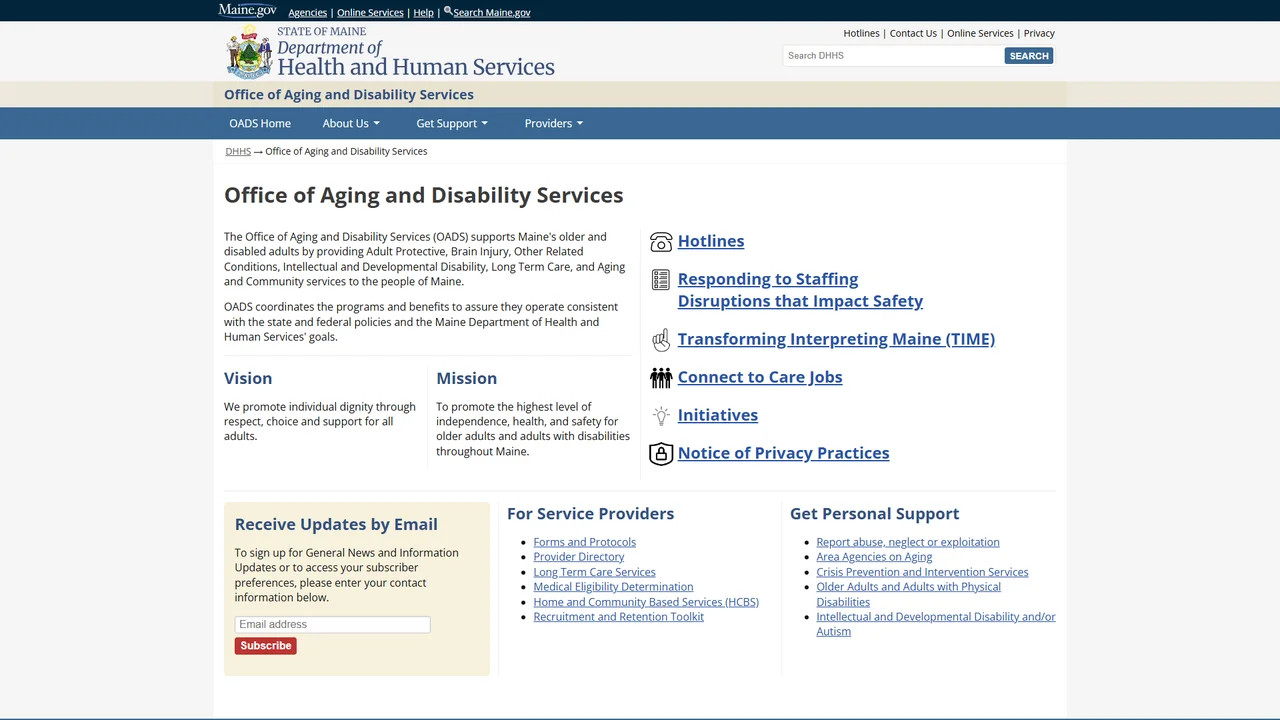Focus the Search DHHS input field

(893, 56)
